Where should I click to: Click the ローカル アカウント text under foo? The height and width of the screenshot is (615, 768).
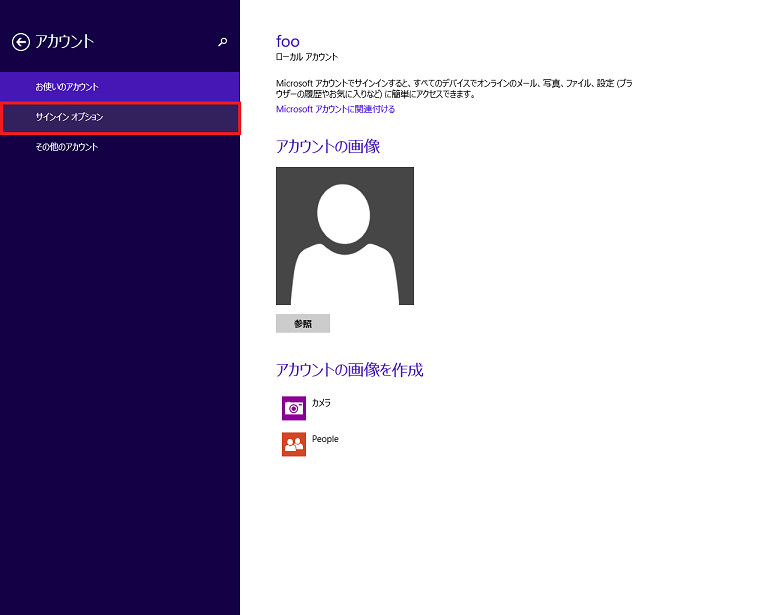pyautogui.click(x=306, y=57)
